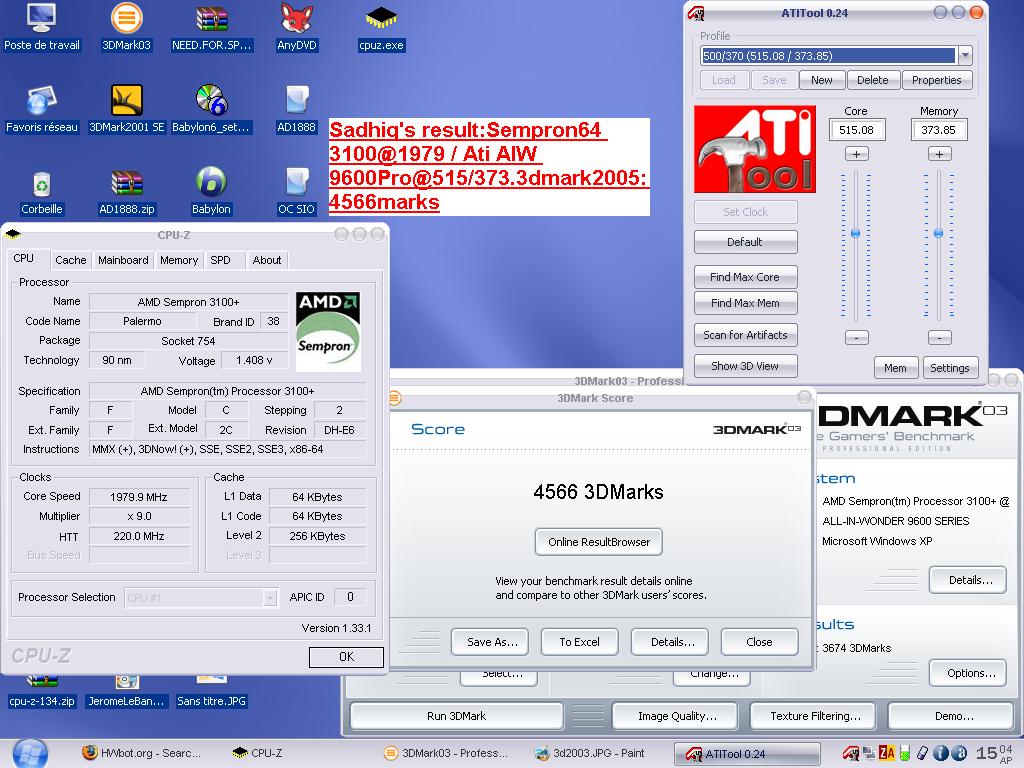This screenshot has width=1024, height=768.
Task: Open Image Quality... in 3DMark03
Action: [677, 716]
